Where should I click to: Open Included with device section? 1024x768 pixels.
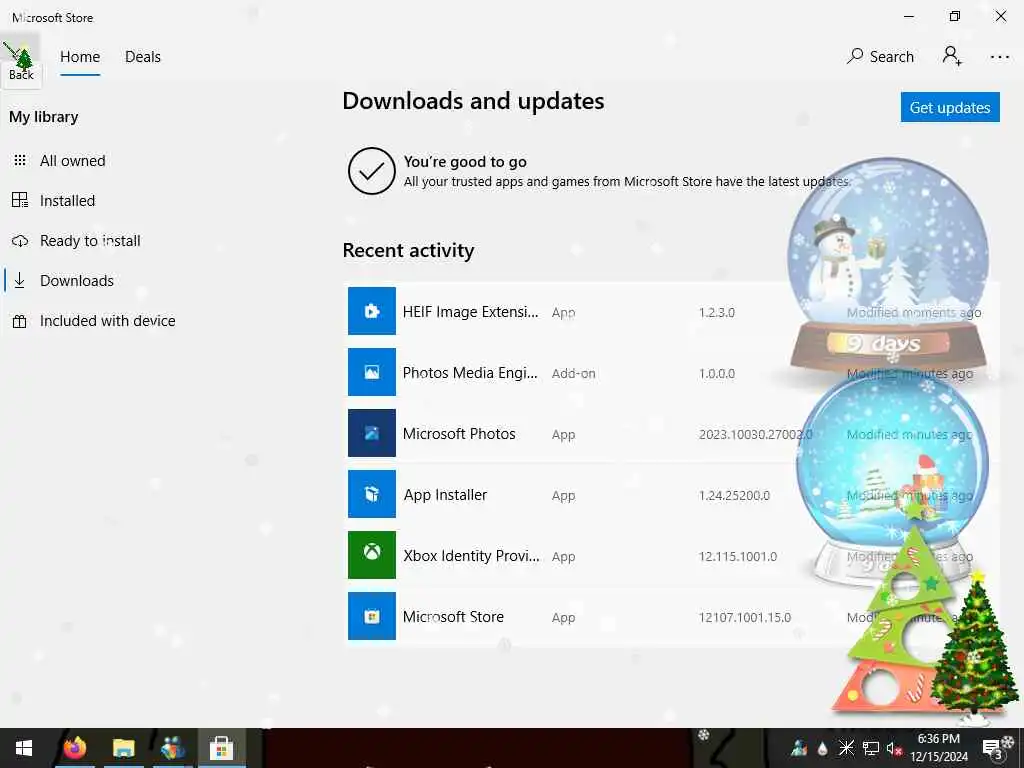tap(107, 321)
